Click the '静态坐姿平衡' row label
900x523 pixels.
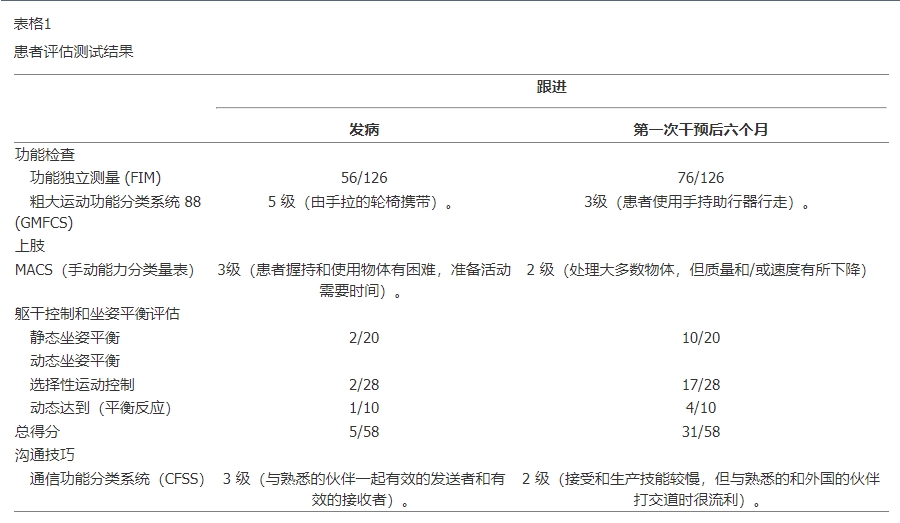click(75, 338)
